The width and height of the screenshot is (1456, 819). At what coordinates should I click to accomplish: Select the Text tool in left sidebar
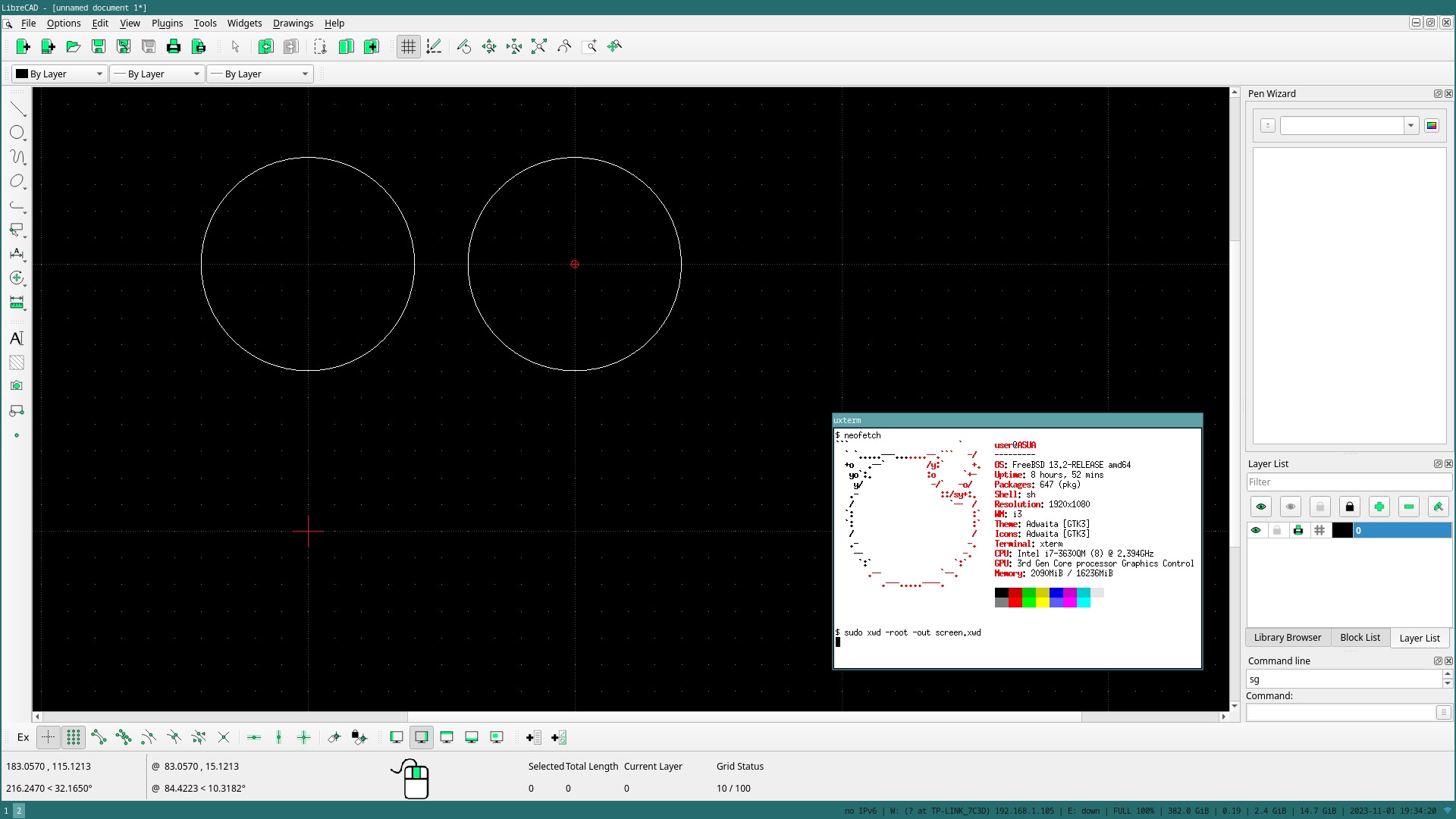click(x=17, y=338)
